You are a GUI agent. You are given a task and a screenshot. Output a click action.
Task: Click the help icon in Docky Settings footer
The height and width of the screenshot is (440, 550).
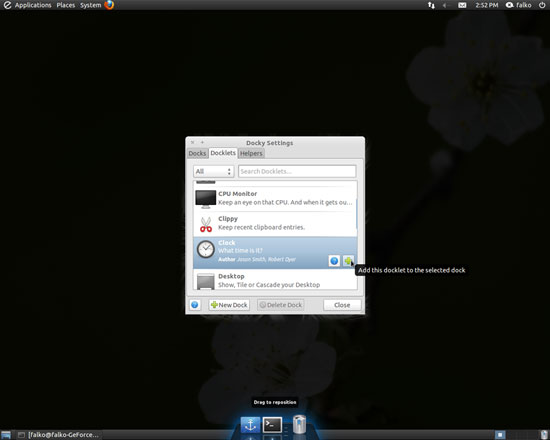click(195, 305)
